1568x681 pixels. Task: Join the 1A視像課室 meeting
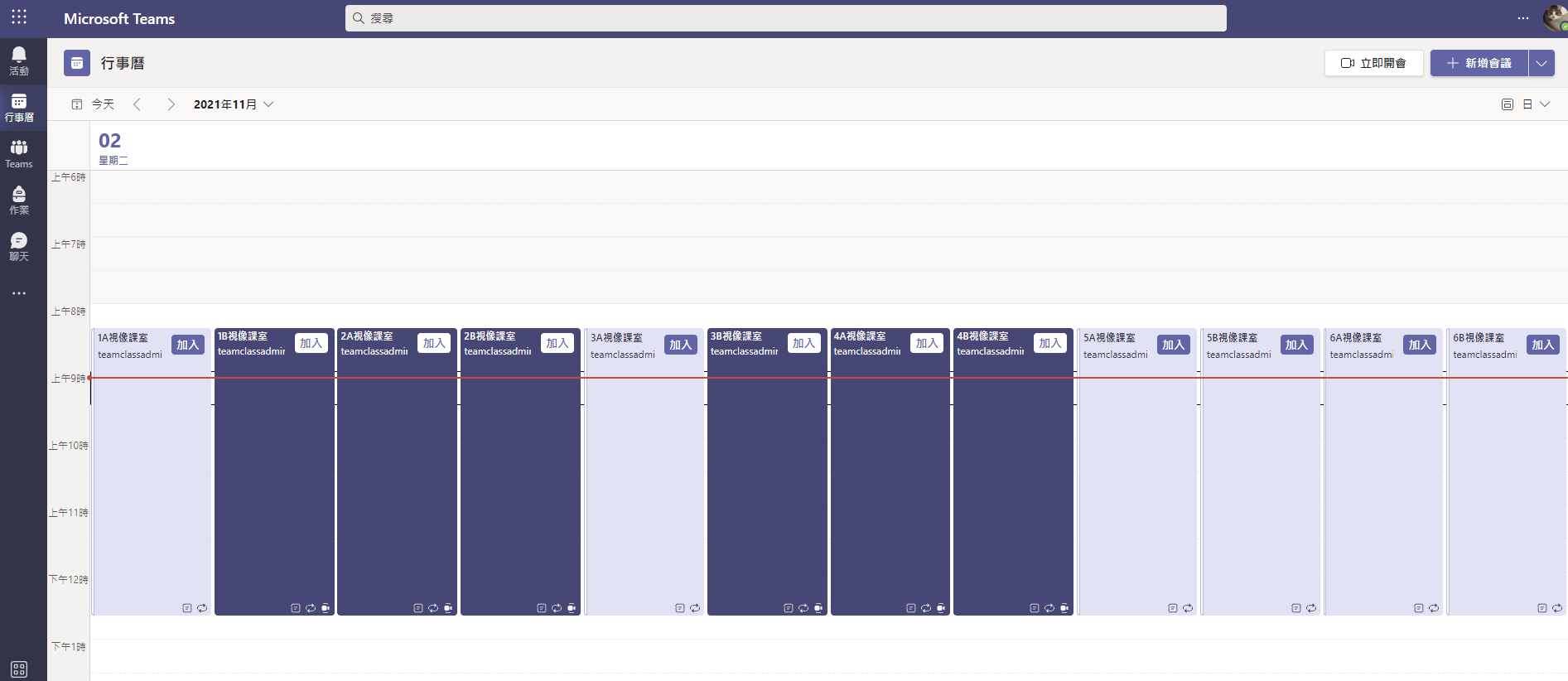click(188, 345)
